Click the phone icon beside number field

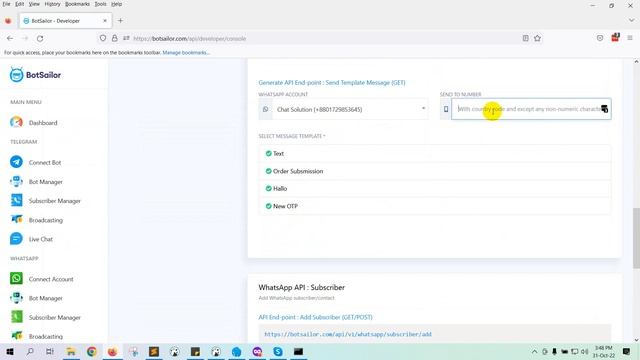(446, 109)
